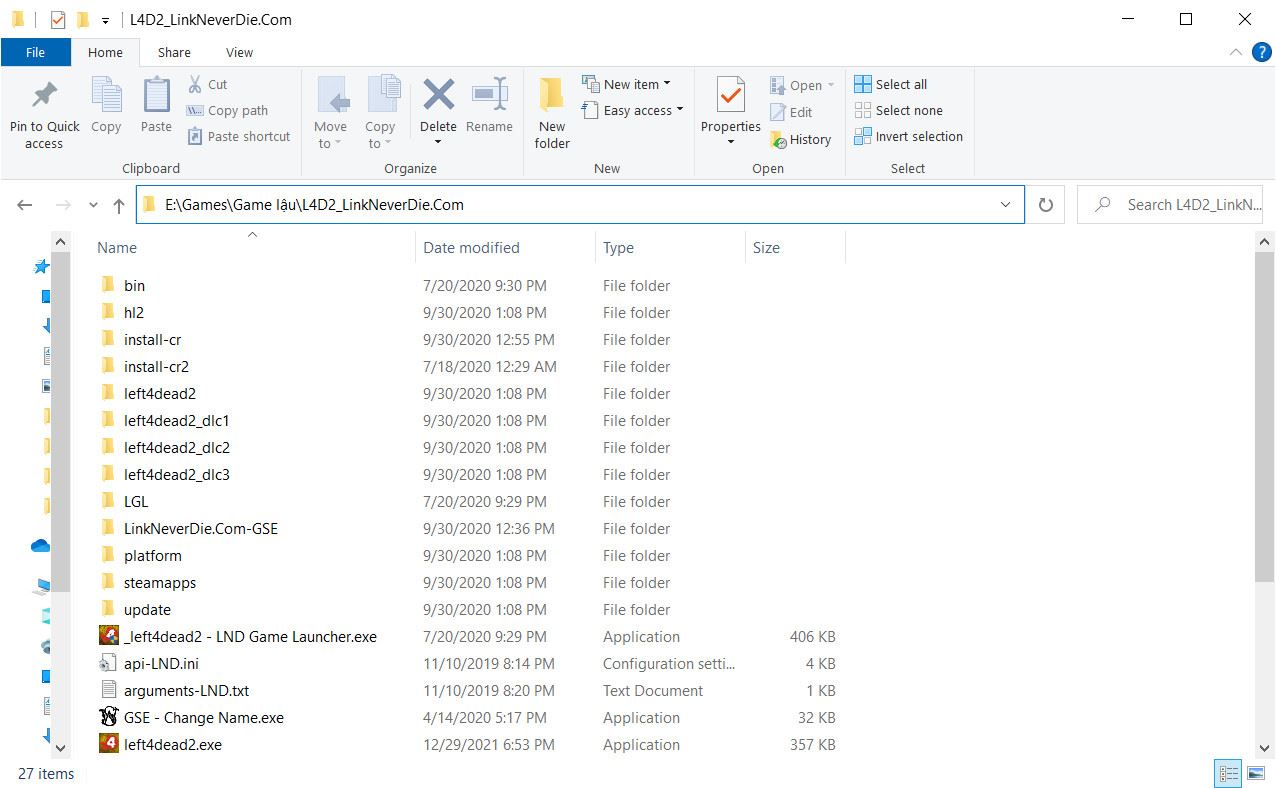
Task: Collapse the ribbon with chevron
Action: 1236,52
